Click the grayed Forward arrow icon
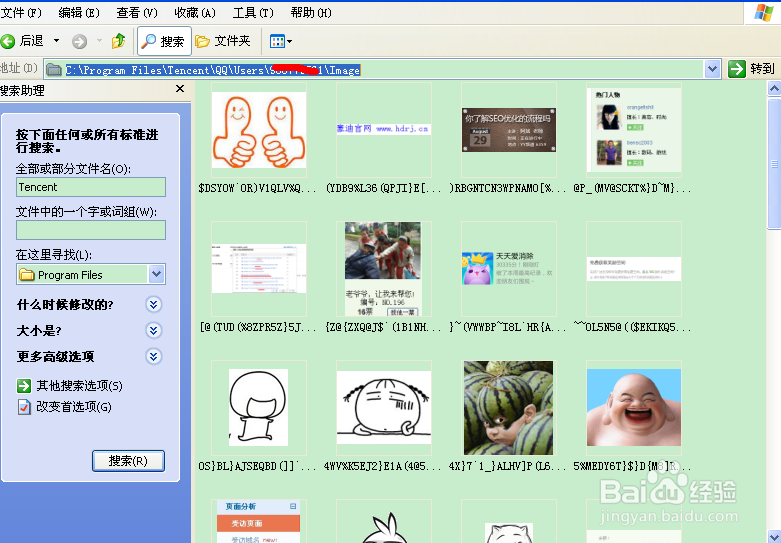The height and width of the screenshot is (543, 781). click(79, 41)
